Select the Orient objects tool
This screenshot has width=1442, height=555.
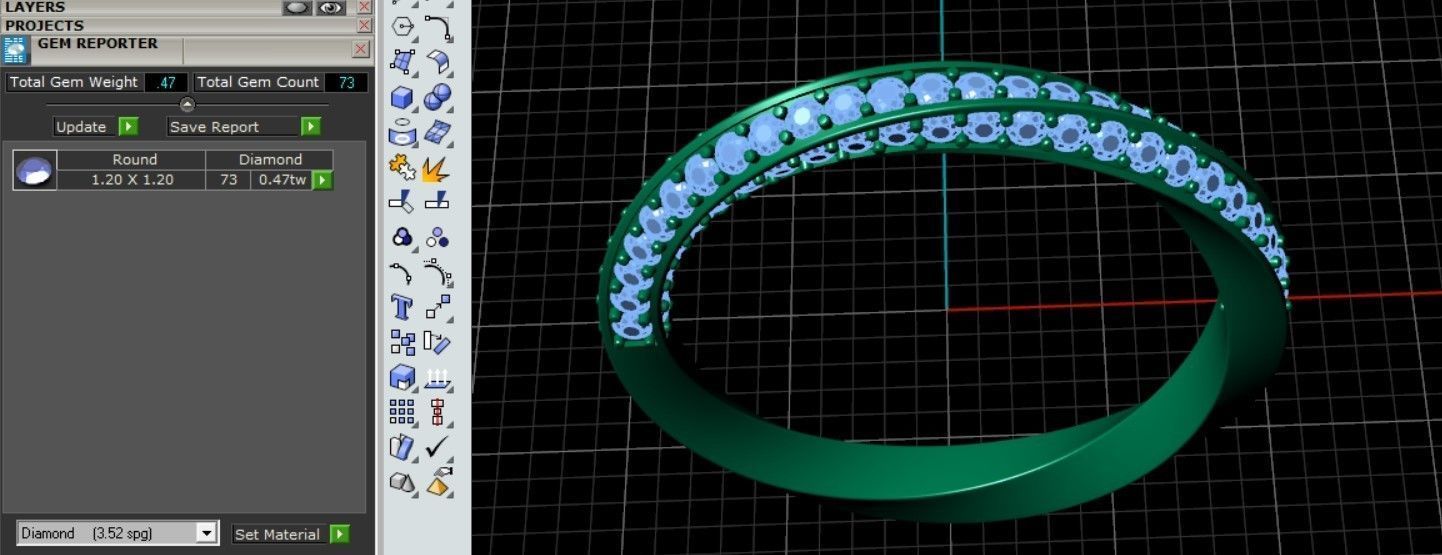click(x=437, y=342)
